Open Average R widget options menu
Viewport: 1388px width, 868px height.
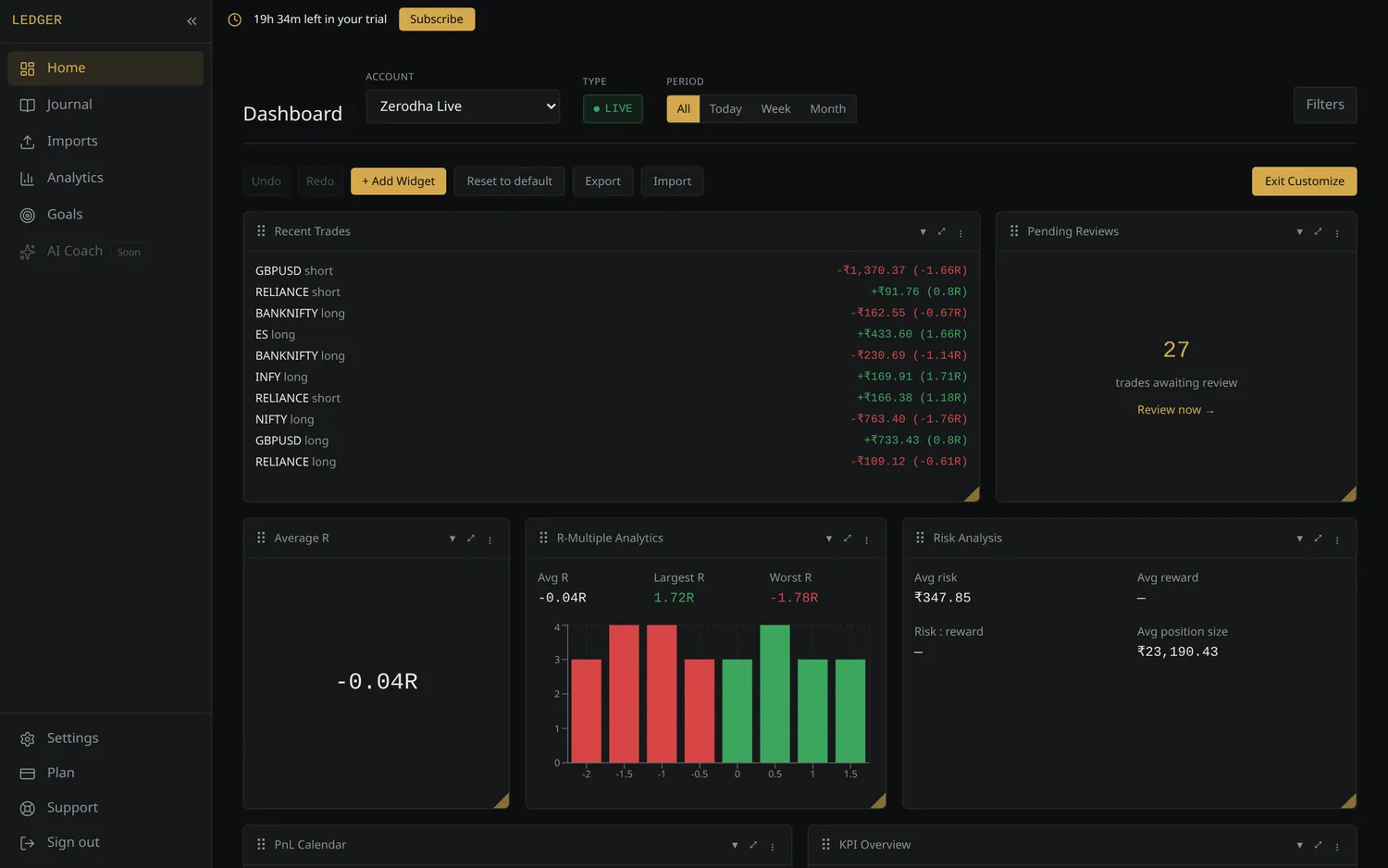click(490, 539)
